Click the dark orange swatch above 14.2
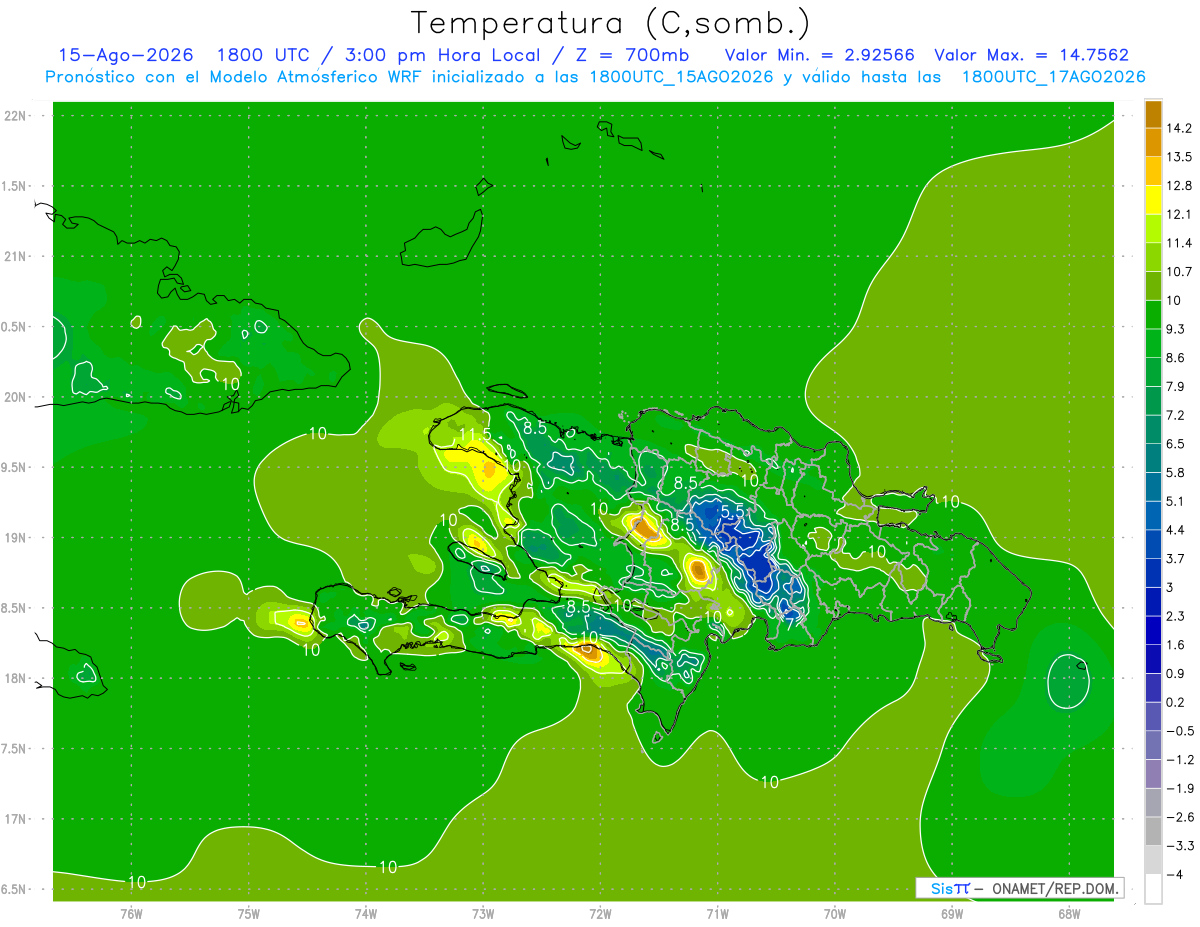1200x927 pixels. click(x=1153, y=114)
